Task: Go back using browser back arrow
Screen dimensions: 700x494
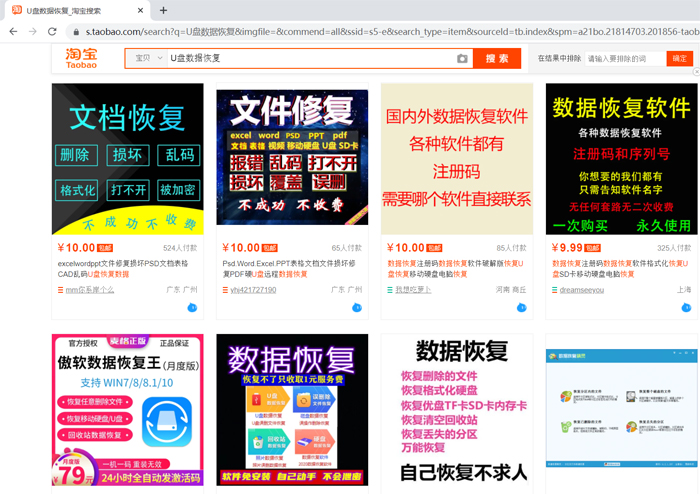Action: [13, 32]
